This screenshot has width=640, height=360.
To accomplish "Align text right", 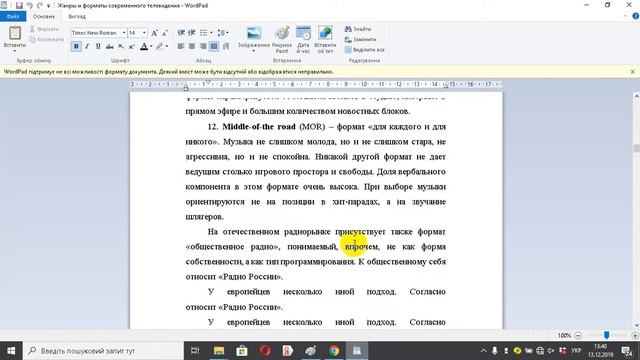I will pyautogui.click(x=203, y=47).
